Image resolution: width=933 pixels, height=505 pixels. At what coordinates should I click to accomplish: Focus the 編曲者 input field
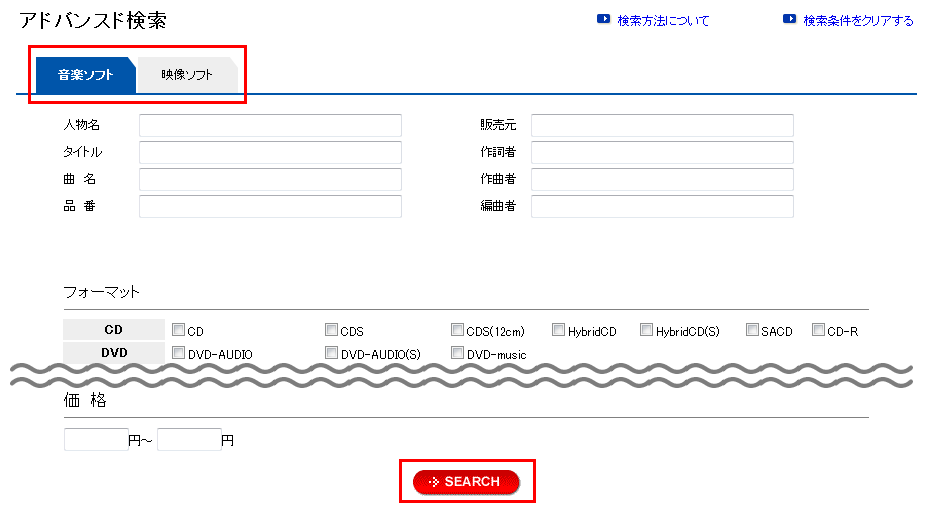point(662,206)
